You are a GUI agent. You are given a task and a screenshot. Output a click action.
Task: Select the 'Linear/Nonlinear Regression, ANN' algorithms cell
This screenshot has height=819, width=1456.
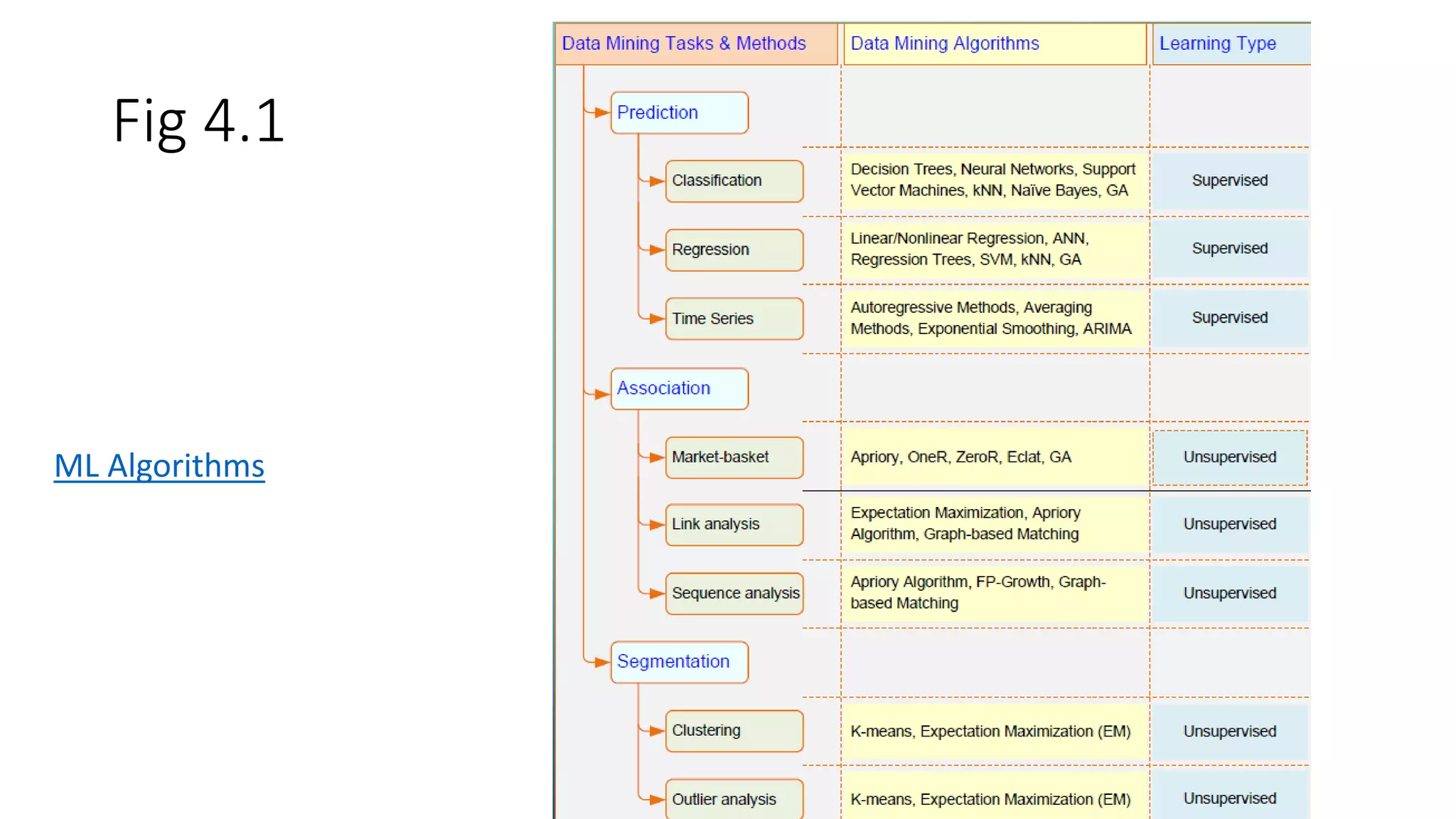point(995,249)
